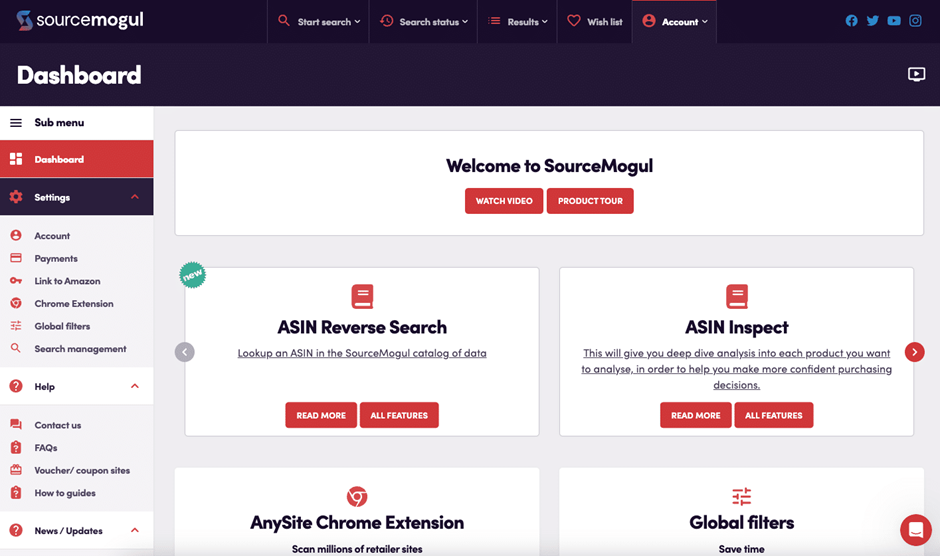940x556 pixels.
Task: Click the Lookup an ASIN catalog link
Action: pyautogui.click(x=362, y=353)
